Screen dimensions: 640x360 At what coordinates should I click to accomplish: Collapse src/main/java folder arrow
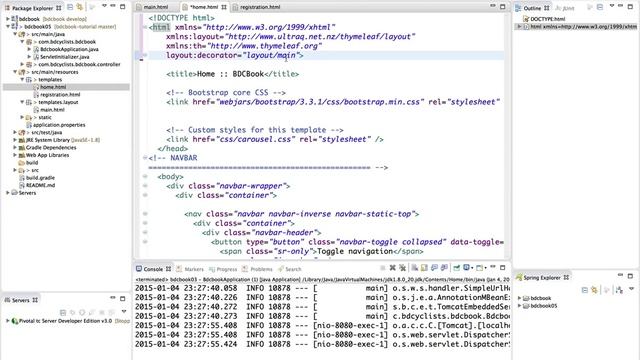tap(15, 34)
